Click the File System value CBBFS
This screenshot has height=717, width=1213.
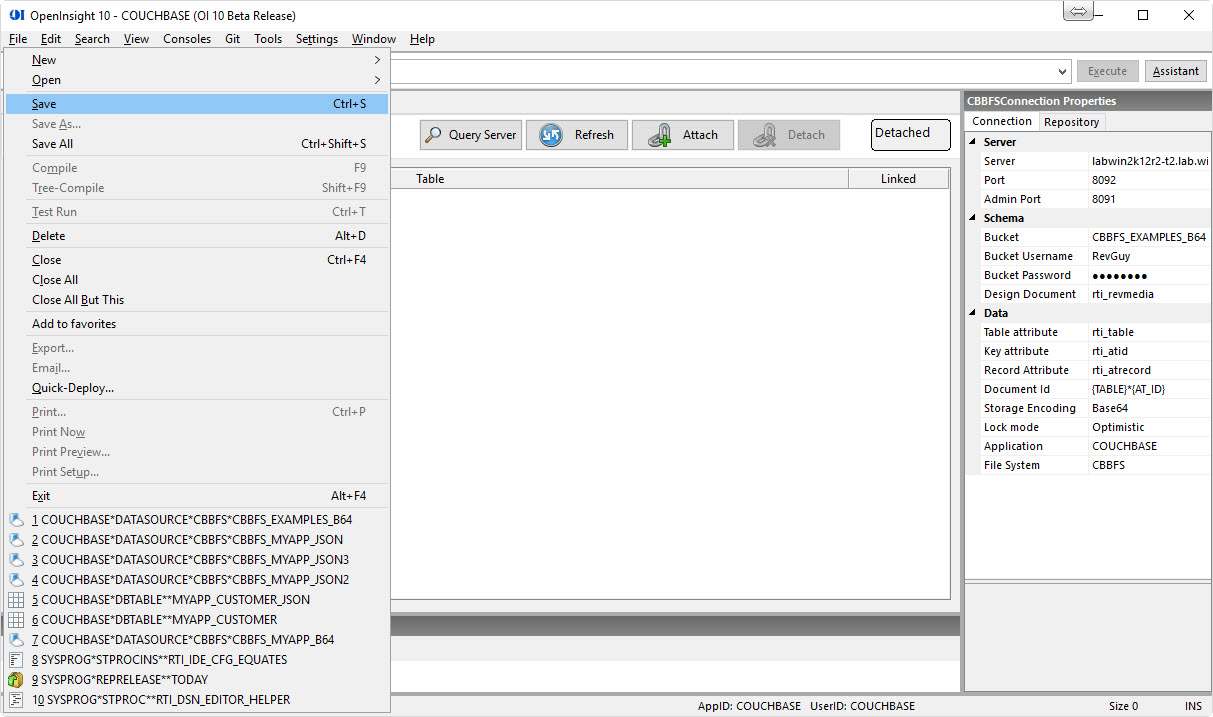1150,465
